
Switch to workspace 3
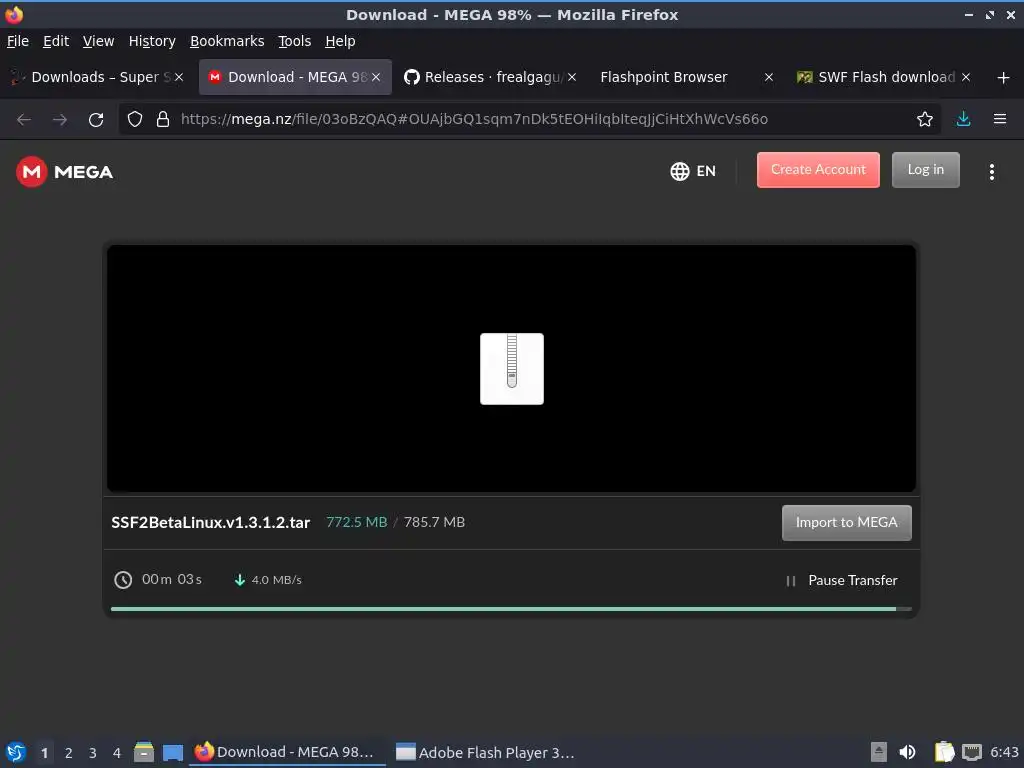pyautogui.click(x=93, y=753)
